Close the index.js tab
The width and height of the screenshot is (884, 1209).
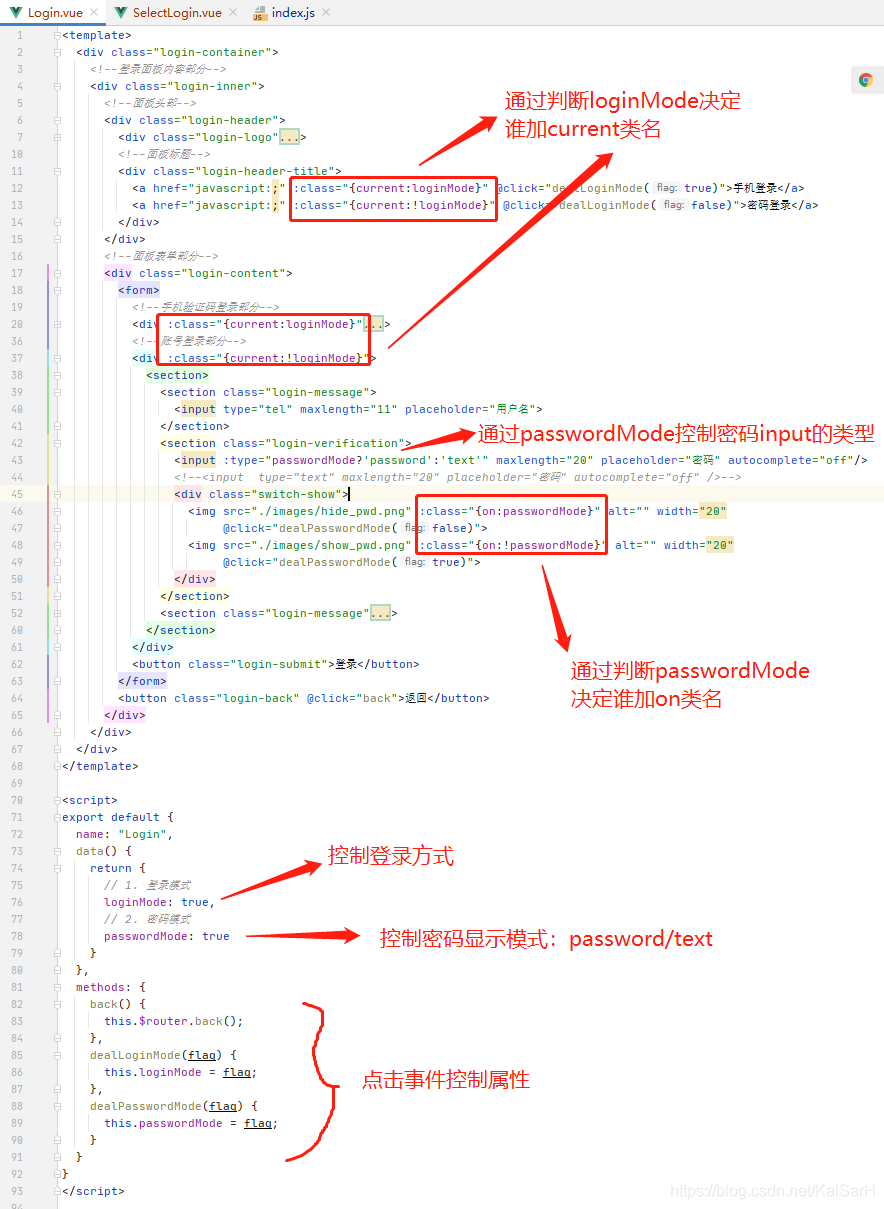tap(326, 13)
